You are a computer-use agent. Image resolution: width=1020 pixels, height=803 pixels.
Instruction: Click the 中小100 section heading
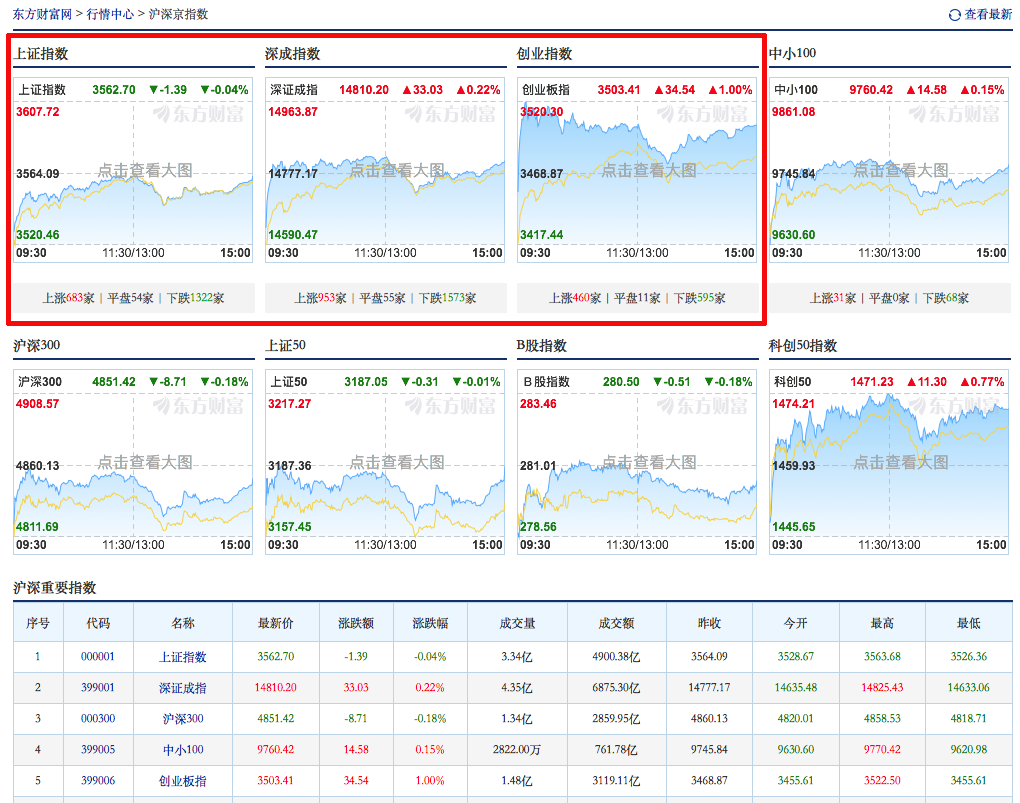click(792, 53)
